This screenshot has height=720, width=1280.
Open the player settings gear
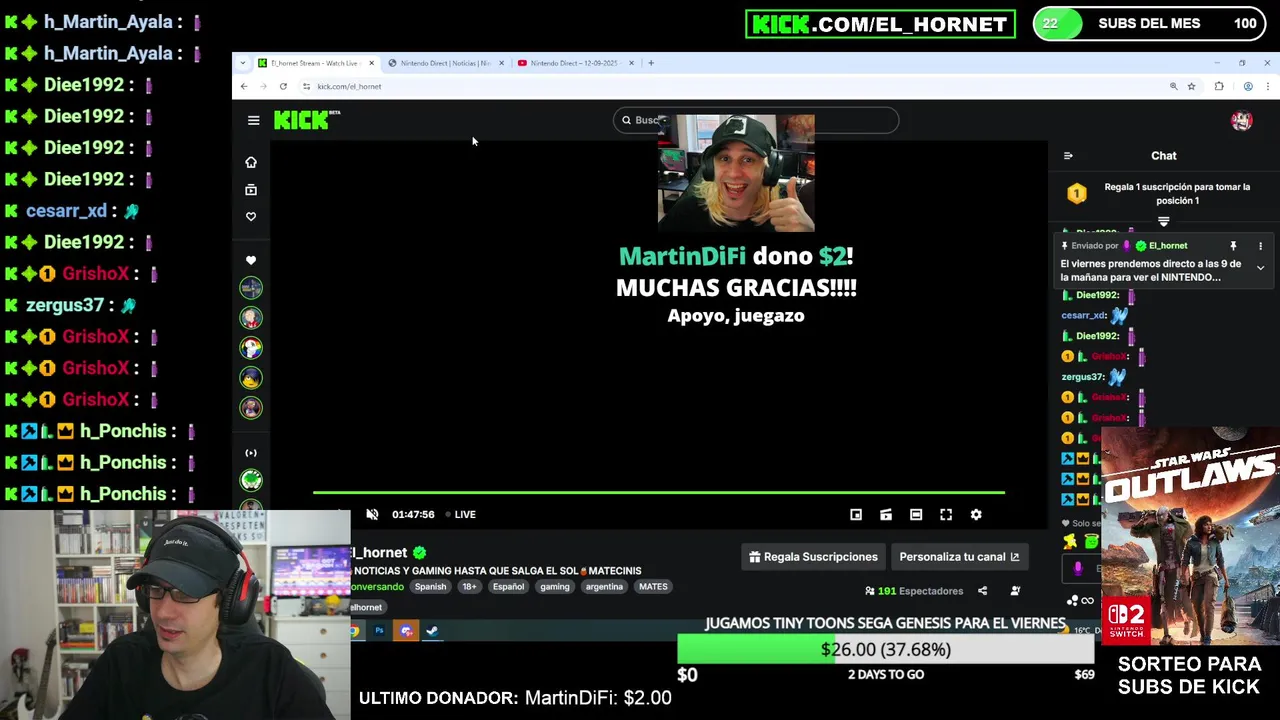pos(976,514)
